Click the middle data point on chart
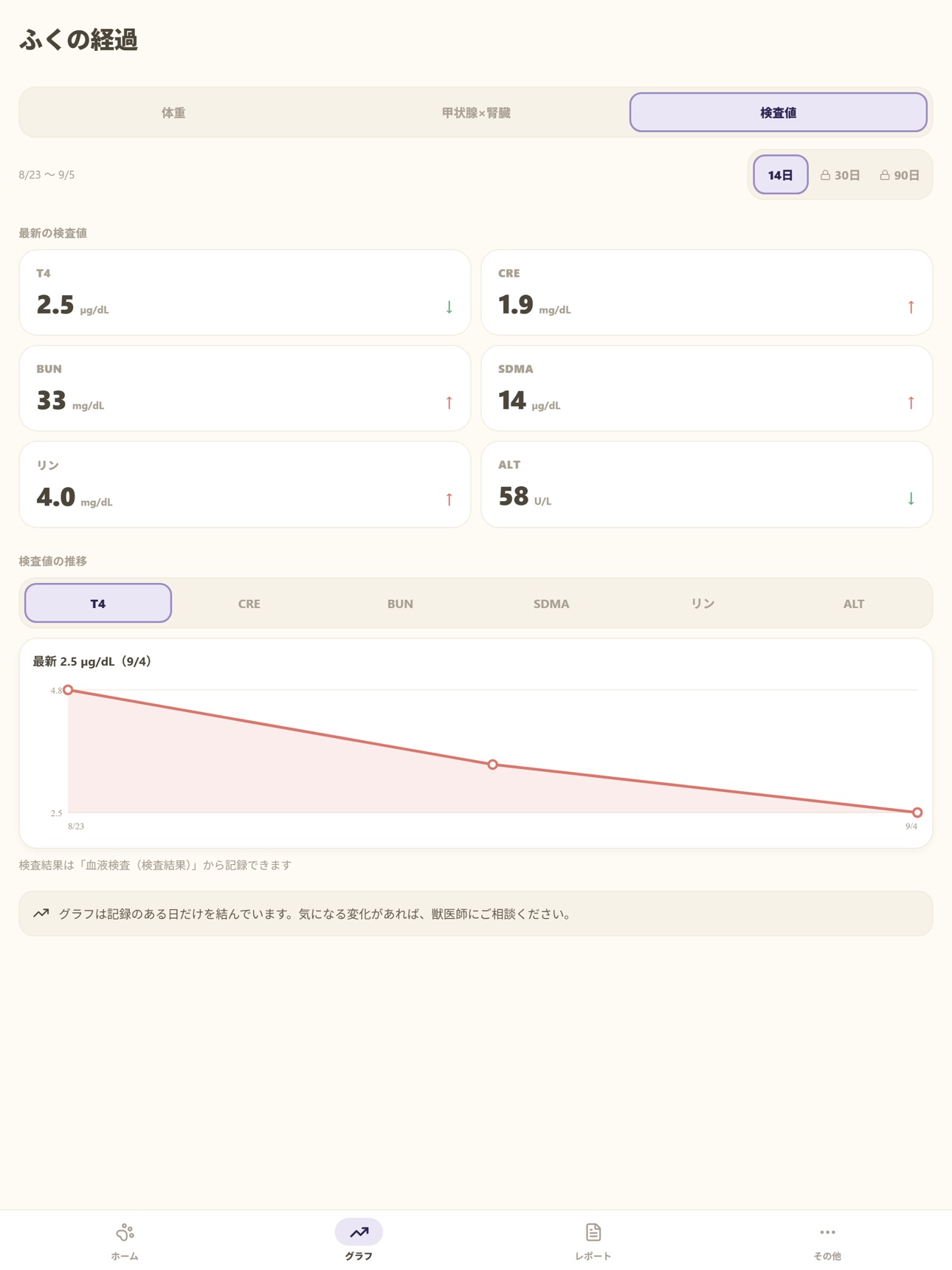This screenshot has width=952, height=1270. 493,765
